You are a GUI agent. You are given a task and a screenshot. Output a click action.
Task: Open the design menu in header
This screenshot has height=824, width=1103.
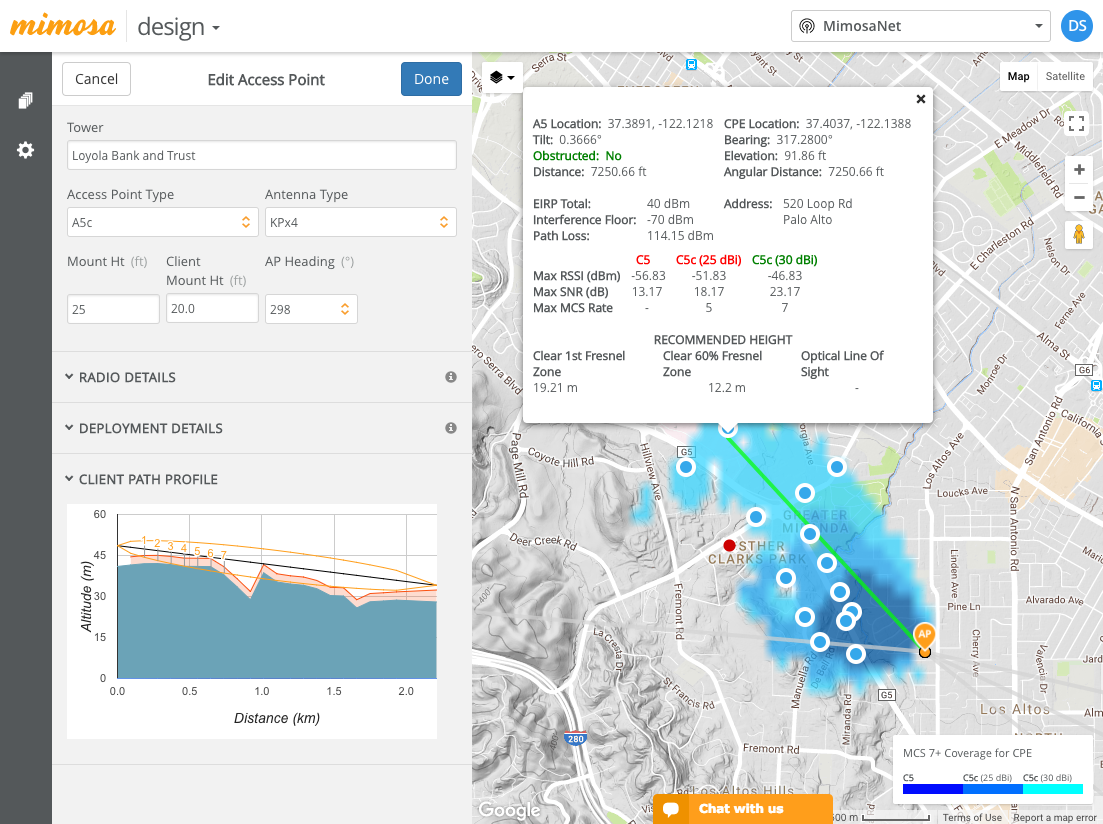pyautogui.click(x=178, y=27)
